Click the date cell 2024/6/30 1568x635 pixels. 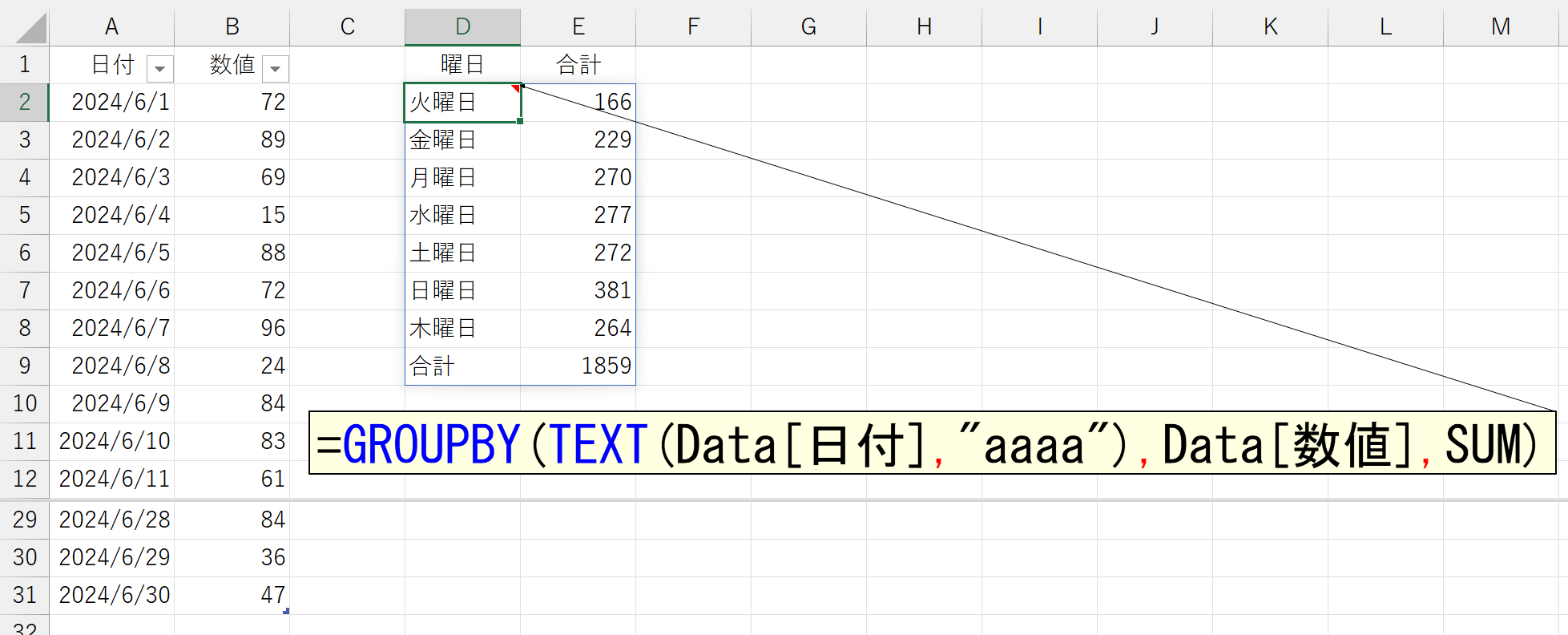point(113,595)
